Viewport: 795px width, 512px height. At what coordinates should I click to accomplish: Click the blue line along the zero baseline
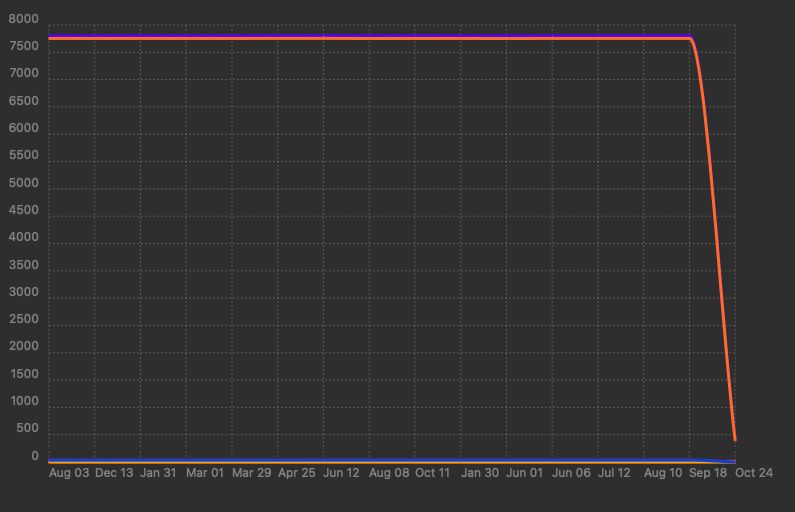pos(391,460)
